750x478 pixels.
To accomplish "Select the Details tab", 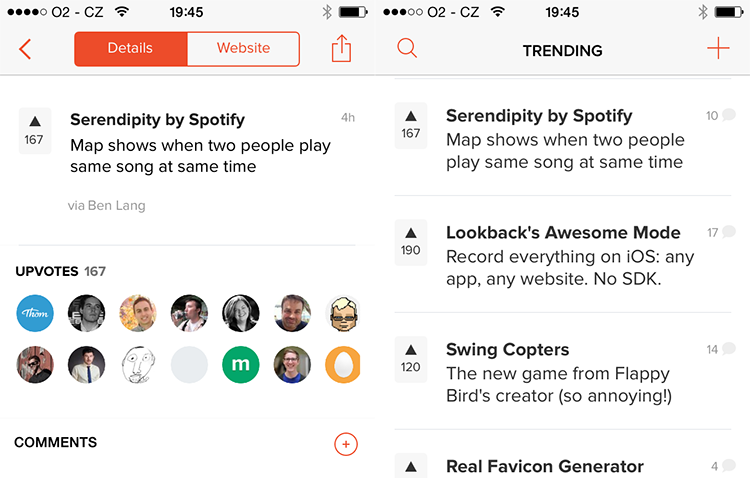I will pos(130,48).
